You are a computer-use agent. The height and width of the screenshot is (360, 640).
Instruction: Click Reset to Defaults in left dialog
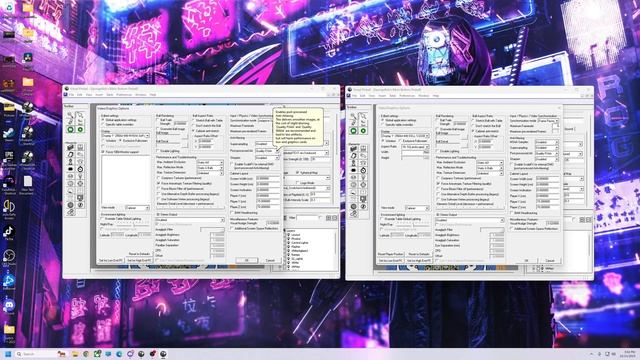pos(139,254)
